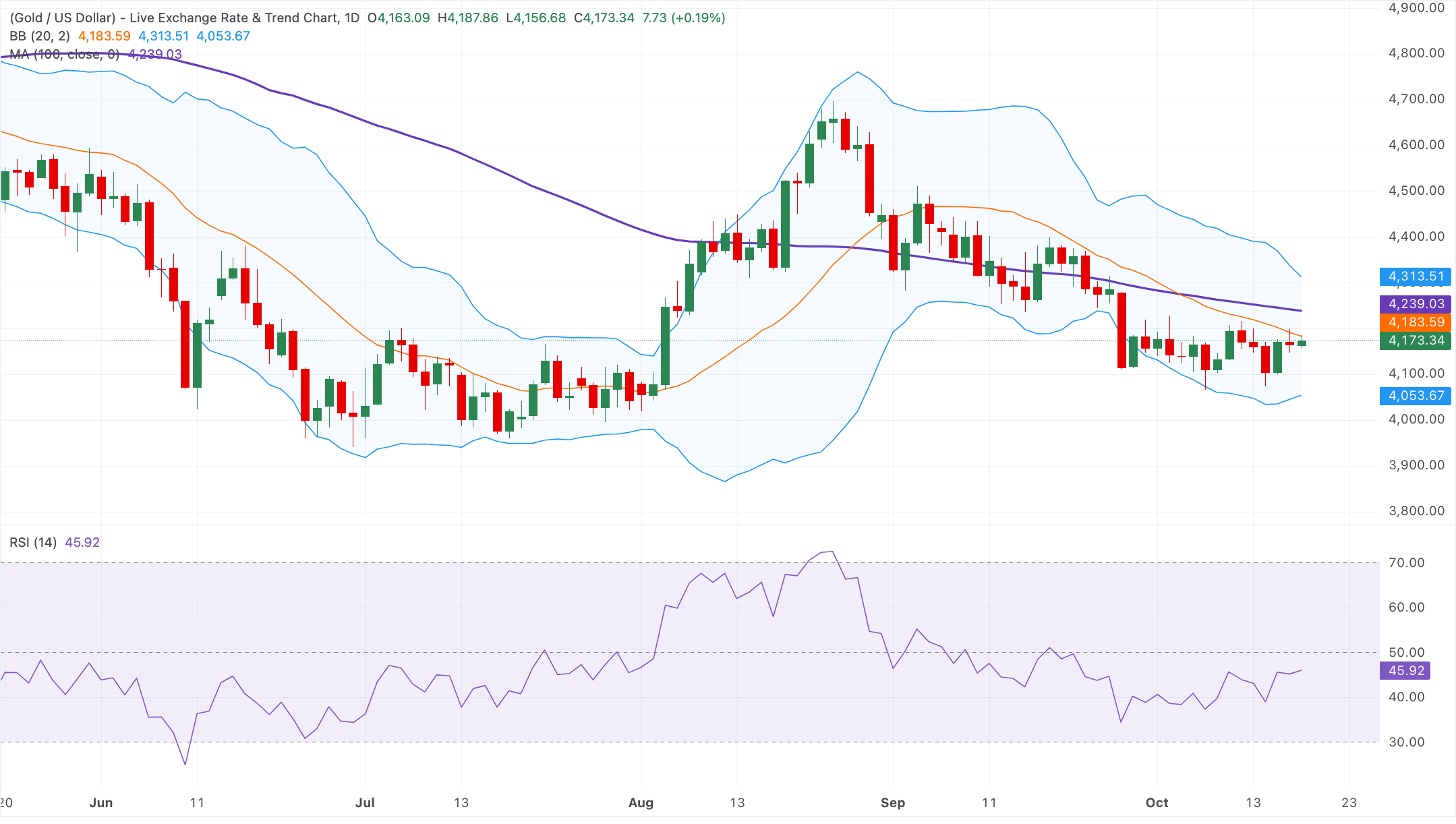Click the open price value O4,163.09
Viewport: 1456px width, 824px height.
point(399,18)
